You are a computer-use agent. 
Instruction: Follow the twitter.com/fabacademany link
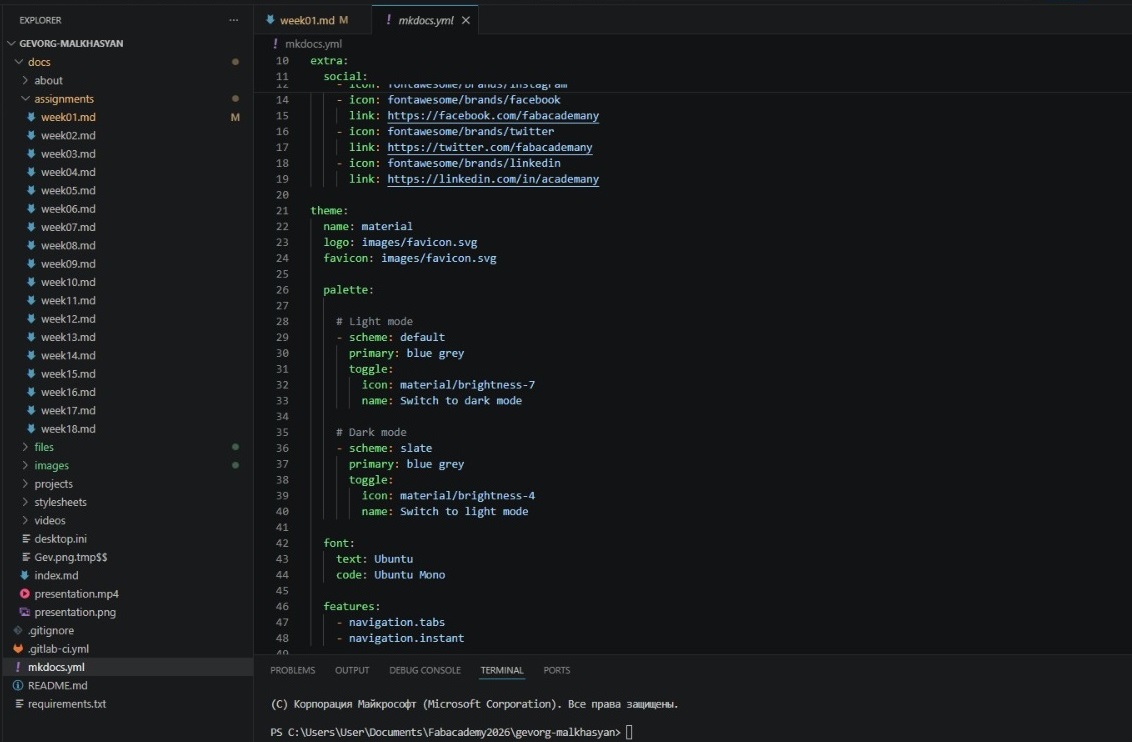pyautogui.click(x=489, y=147)
